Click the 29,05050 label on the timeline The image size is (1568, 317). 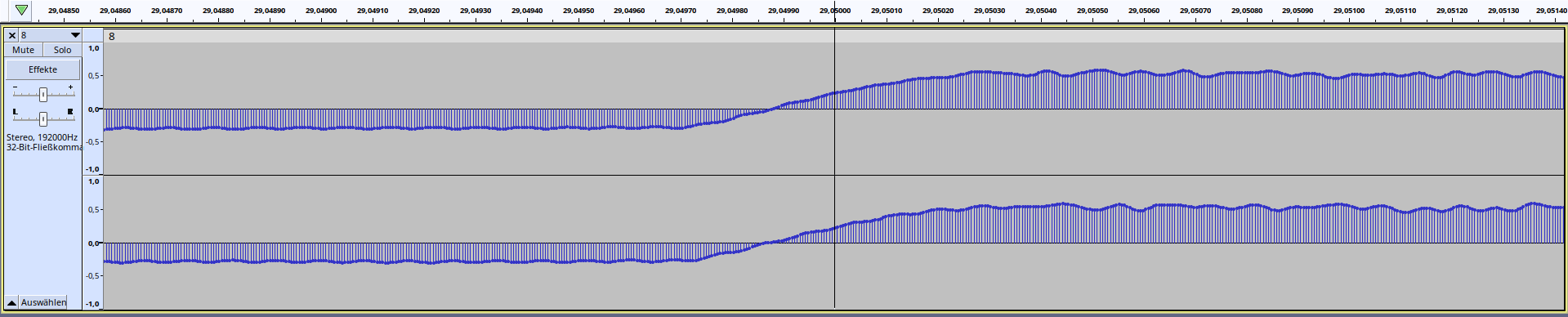point(1092,11)
